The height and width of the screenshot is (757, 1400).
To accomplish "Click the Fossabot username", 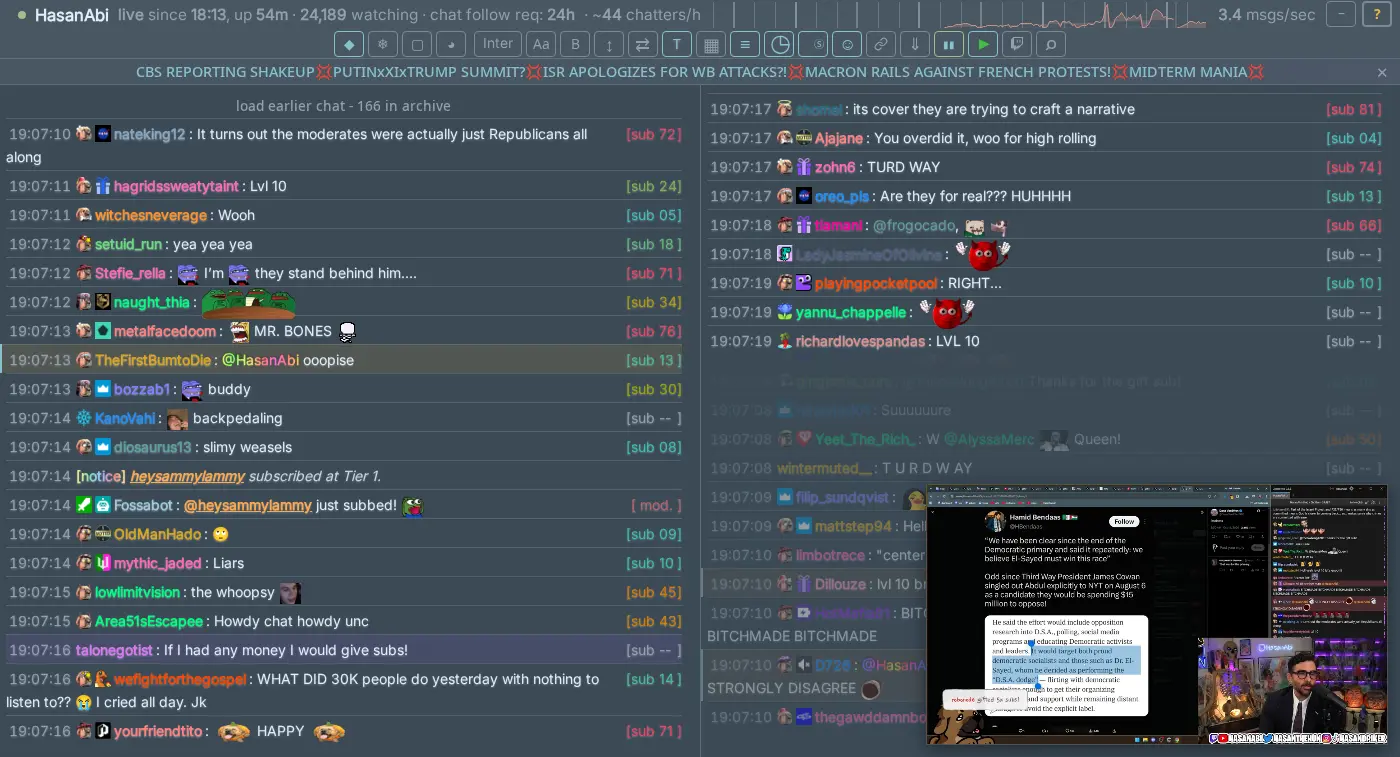I will (144, 505).
